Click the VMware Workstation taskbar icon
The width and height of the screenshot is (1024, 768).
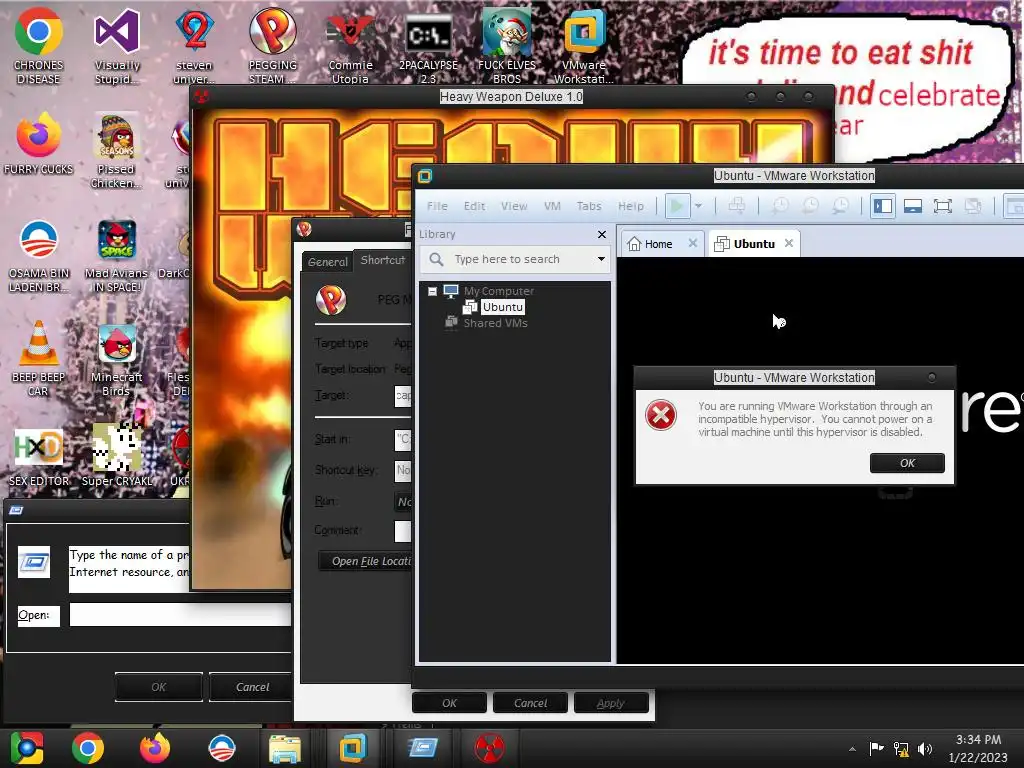coord(353,748)
